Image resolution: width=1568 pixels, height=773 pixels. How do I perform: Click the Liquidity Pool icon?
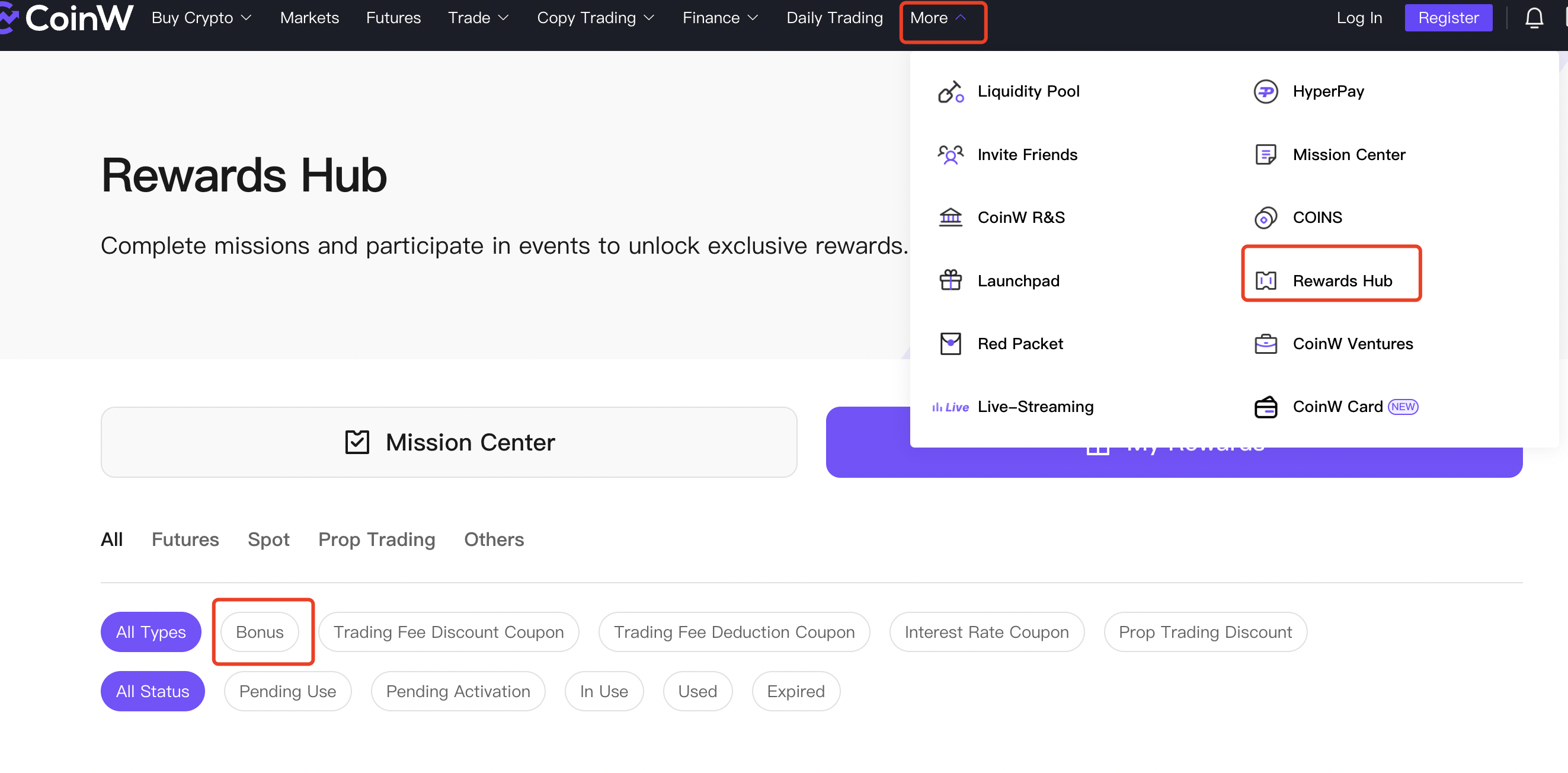950,92
